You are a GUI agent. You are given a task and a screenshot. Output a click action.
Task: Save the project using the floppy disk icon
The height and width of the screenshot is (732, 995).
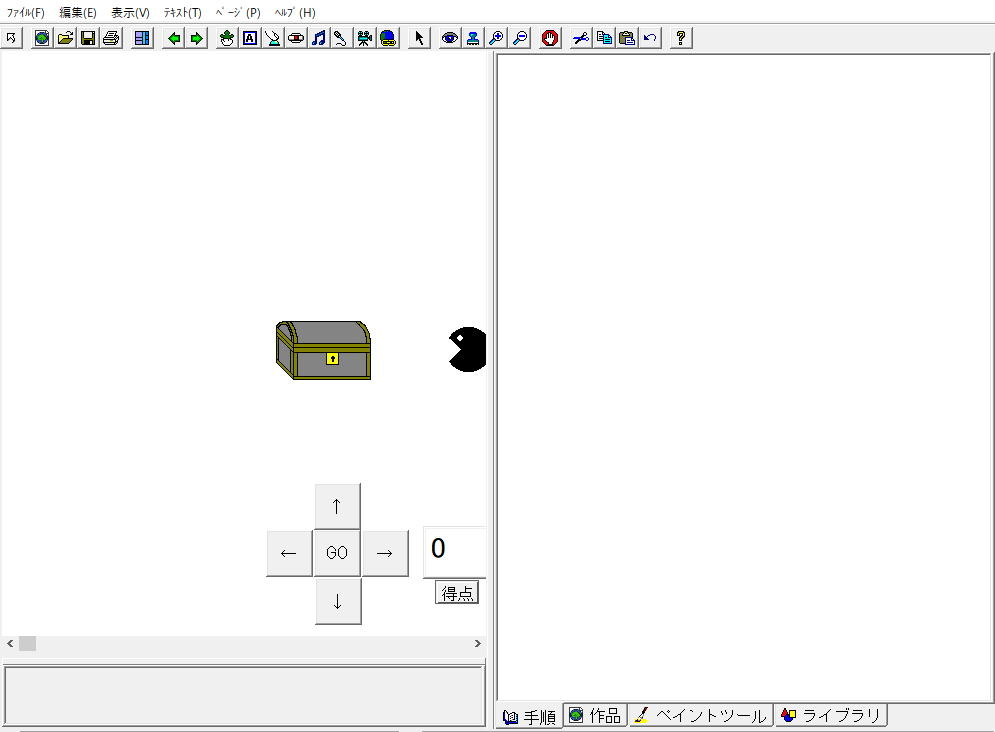coord(88,38)
